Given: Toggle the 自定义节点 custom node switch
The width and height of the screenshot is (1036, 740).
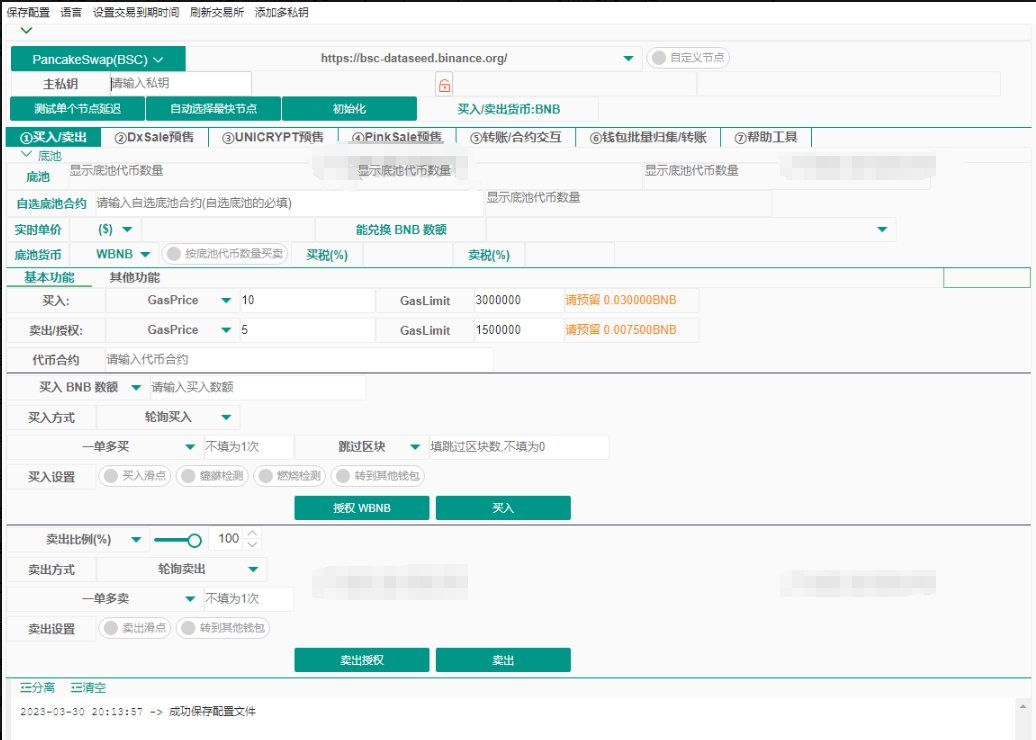Looking at the screenshot, I should point(688,57).
